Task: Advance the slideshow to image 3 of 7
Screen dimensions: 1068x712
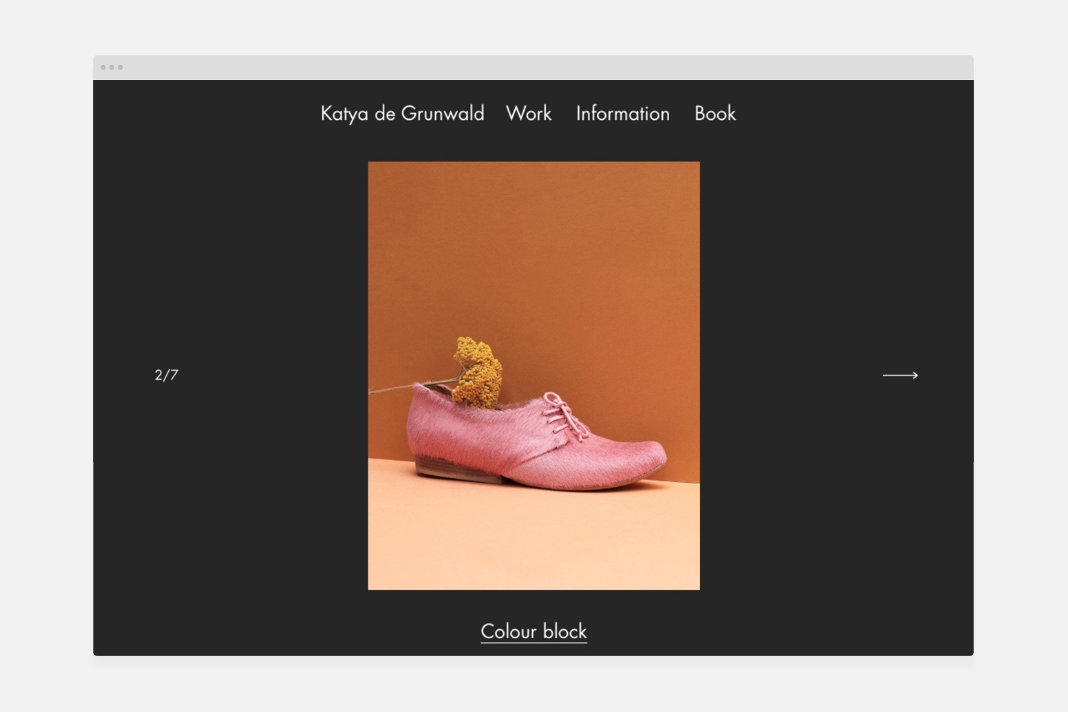Action: coord(900,375)
